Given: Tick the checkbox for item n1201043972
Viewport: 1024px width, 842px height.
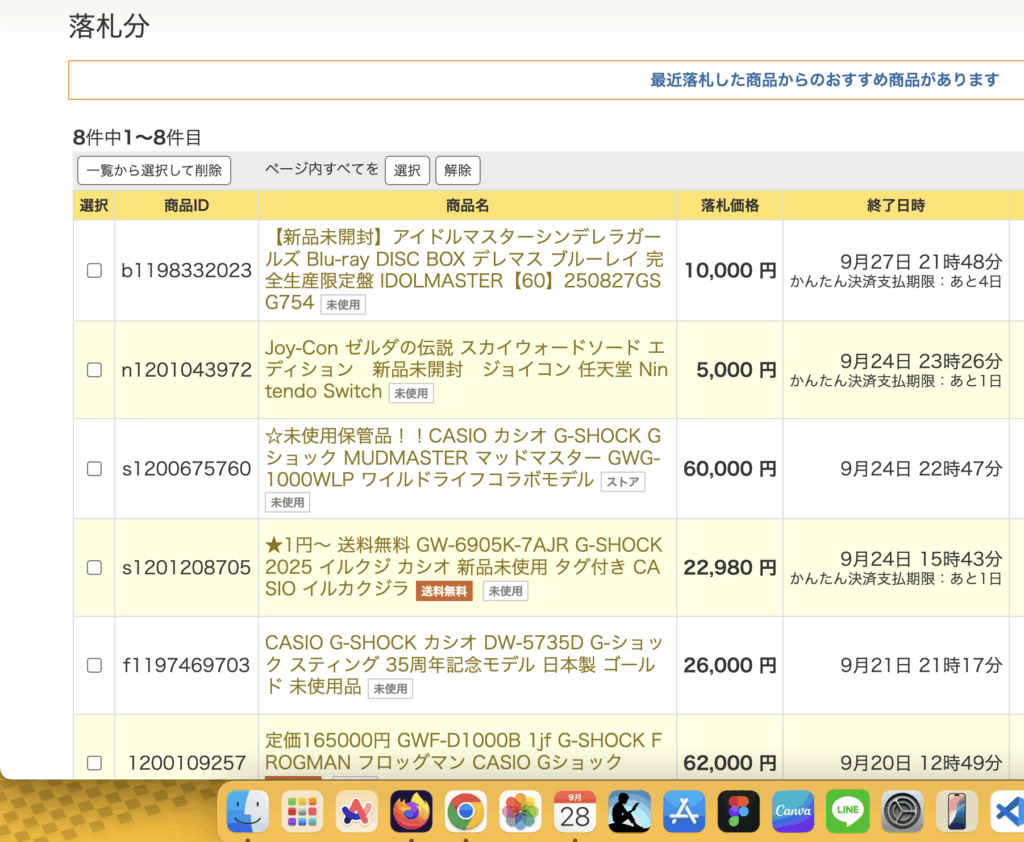Looking at the screenshot, I should pos(94,369).
